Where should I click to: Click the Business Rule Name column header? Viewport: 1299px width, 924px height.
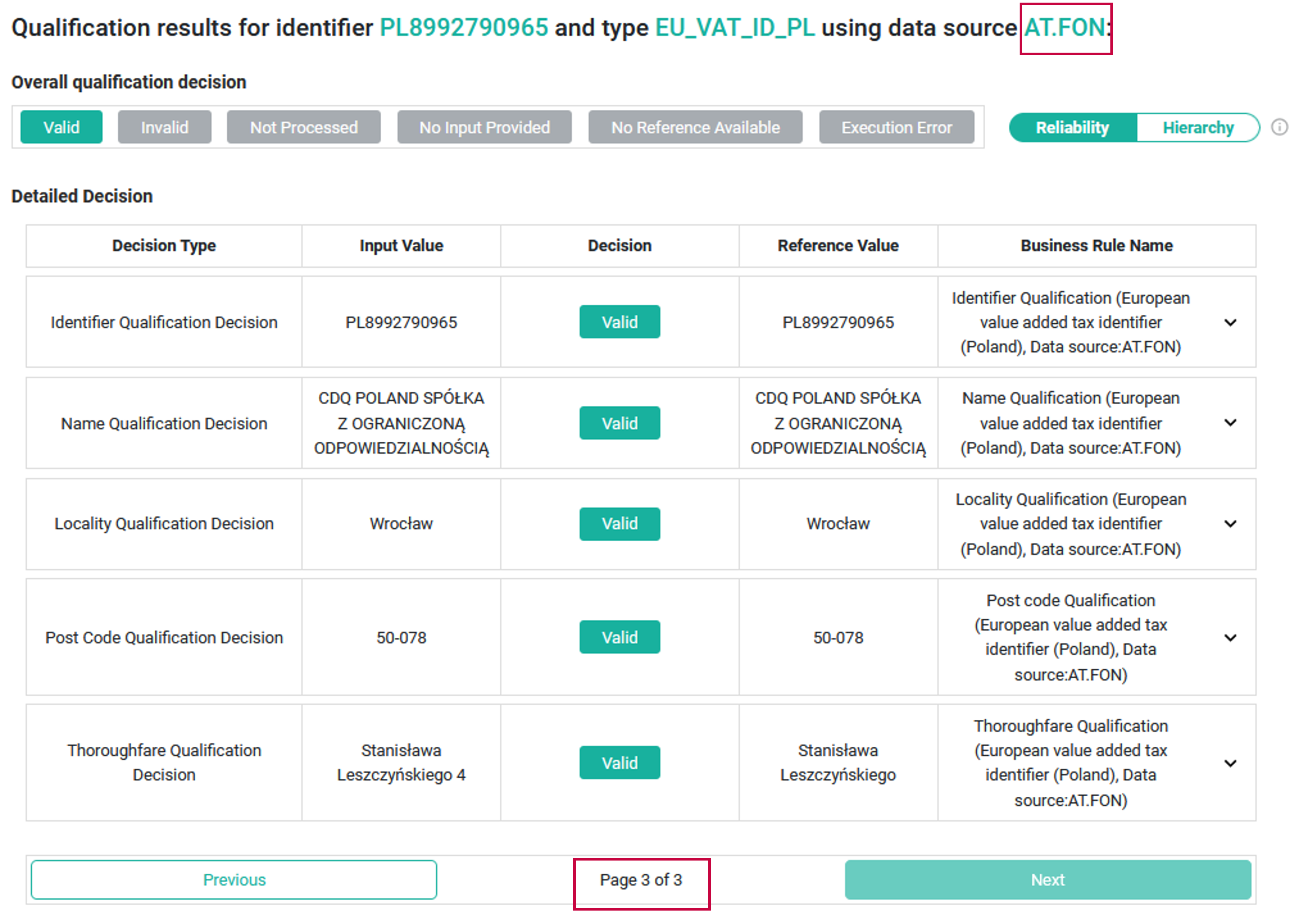point(1096,246)
